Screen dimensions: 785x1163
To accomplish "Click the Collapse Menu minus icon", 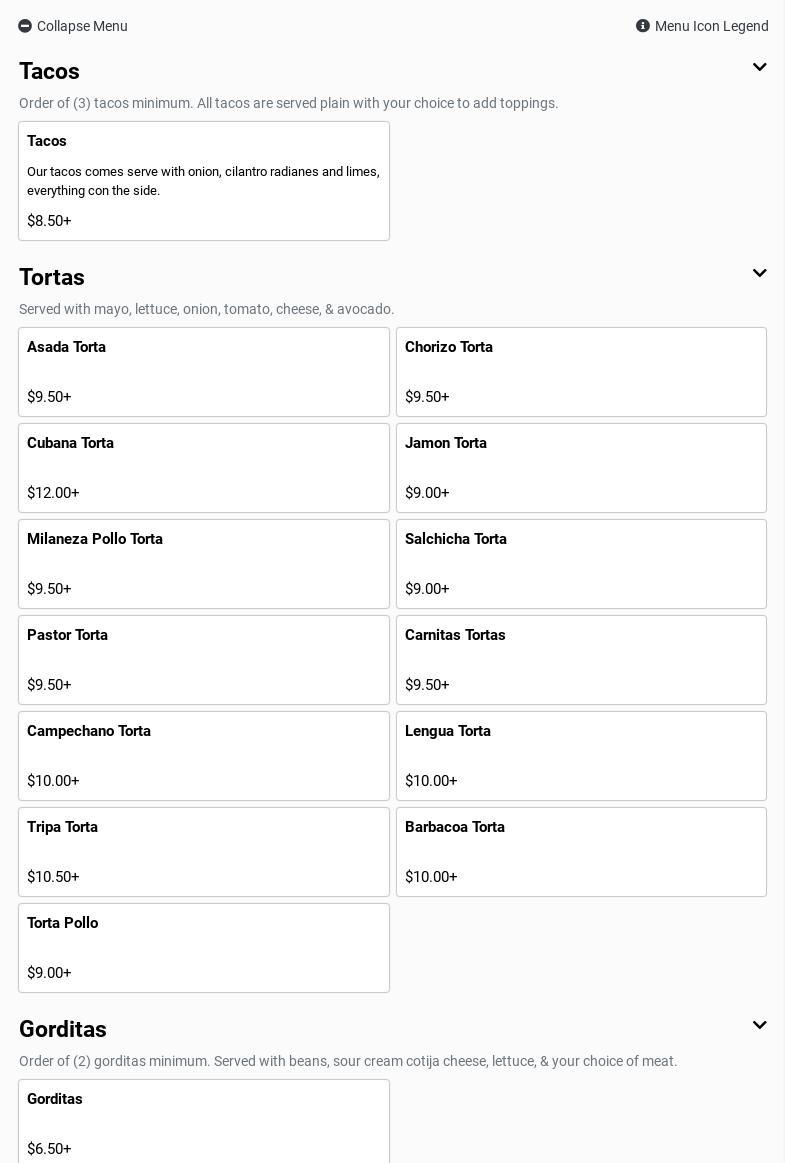I will pos(25,26).
